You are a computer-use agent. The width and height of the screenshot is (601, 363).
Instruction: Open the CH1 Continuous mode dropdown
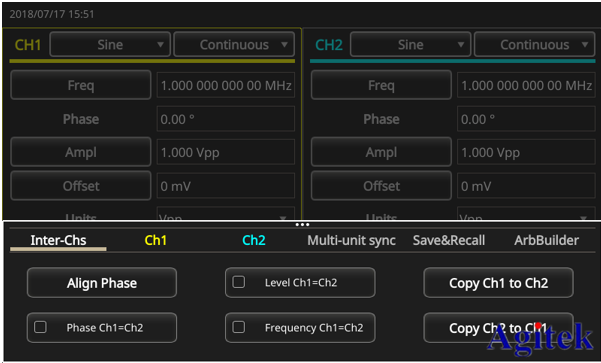click(234, 44)
